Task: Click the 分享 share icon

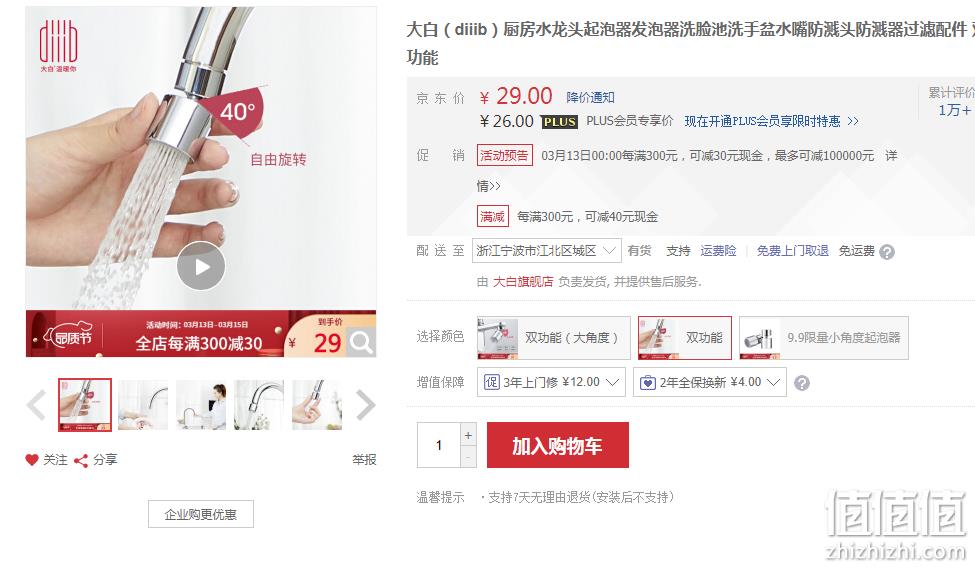Action: pyautogui.click(x=81, y=461)
